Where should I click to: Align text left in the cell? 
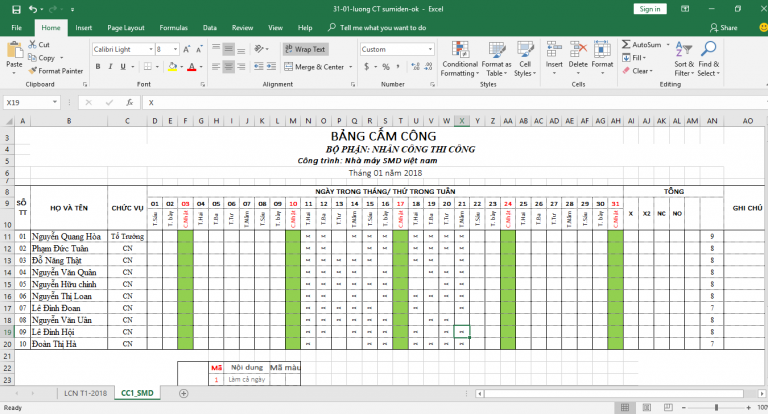pos(216,67)
